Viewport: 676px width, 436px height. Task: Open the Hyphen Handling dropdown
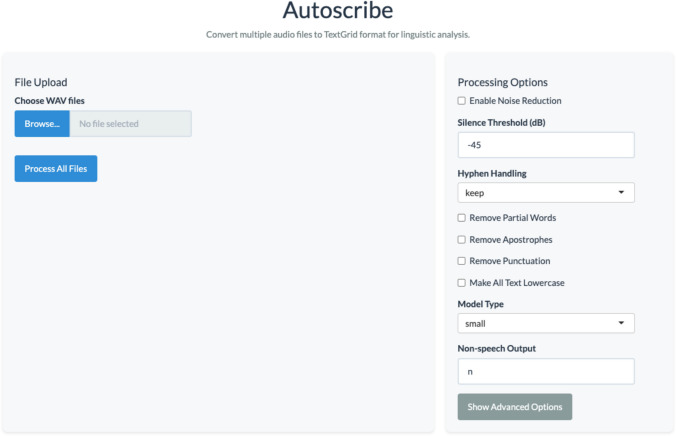pyautogui.click(x=546, y=193)
